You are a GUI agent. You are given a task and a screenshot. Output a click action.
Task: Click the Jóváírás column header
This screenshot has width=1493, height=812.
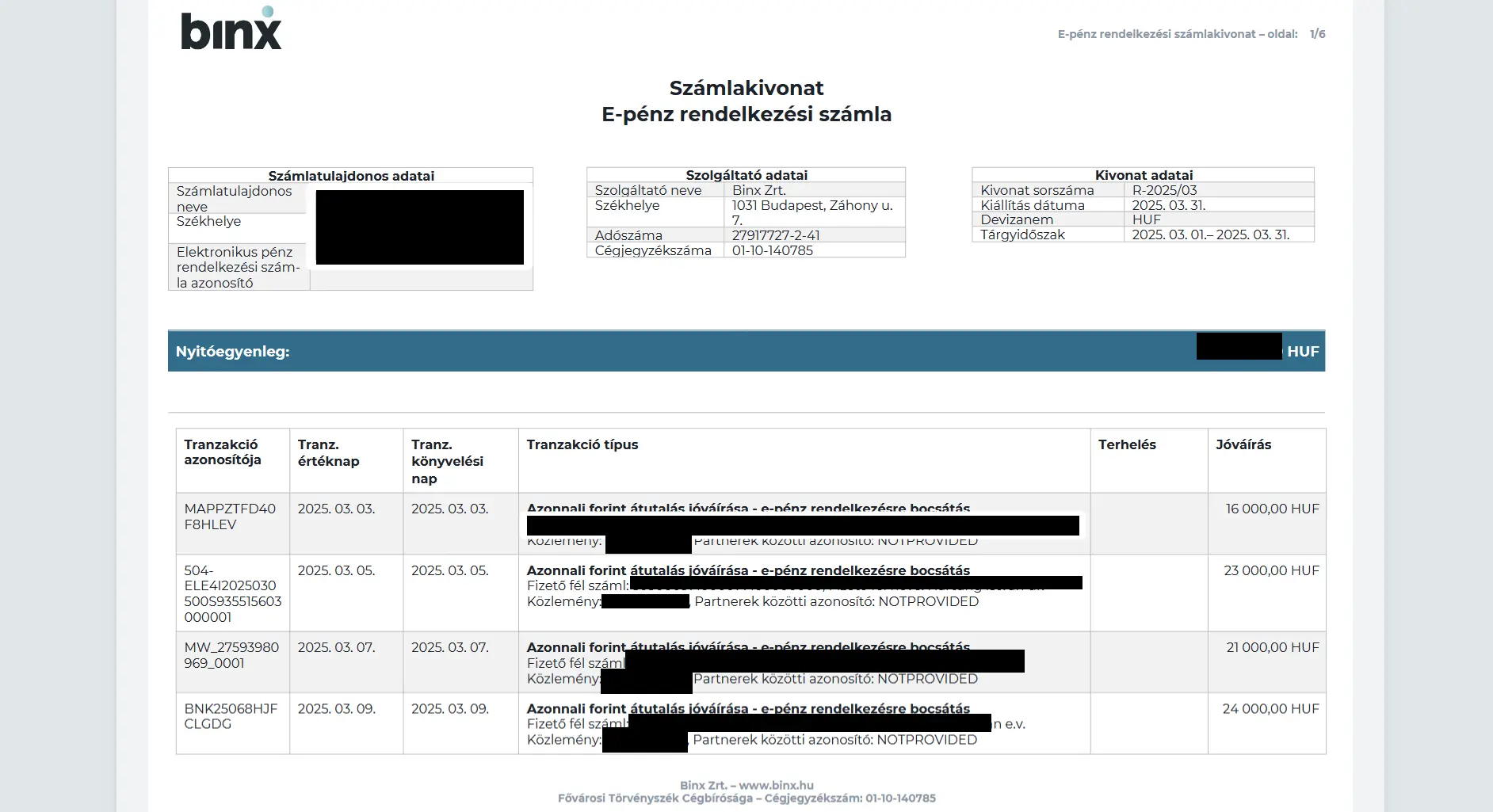coord(1245,444)
